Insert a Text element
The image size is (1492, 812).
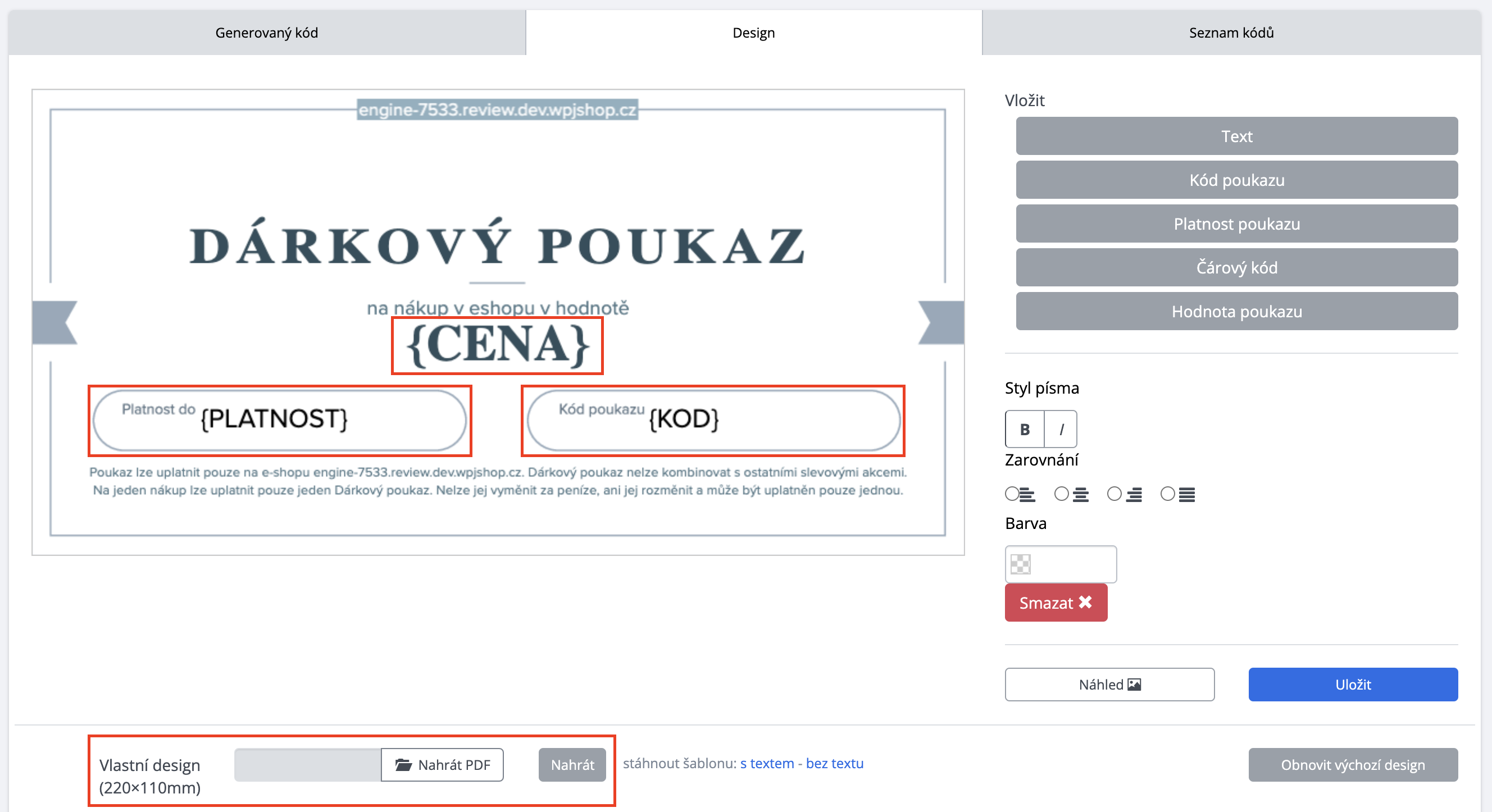(1236, 136)
